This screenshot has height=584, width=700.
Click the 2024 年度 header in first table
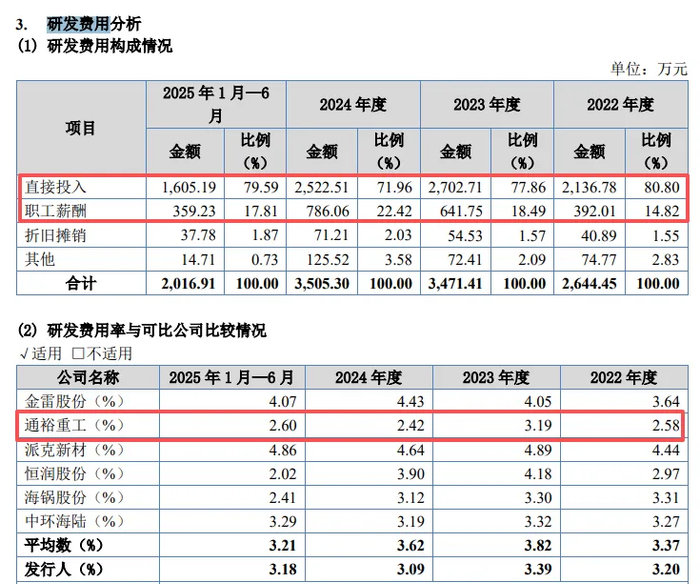click(x=353, y=105)
